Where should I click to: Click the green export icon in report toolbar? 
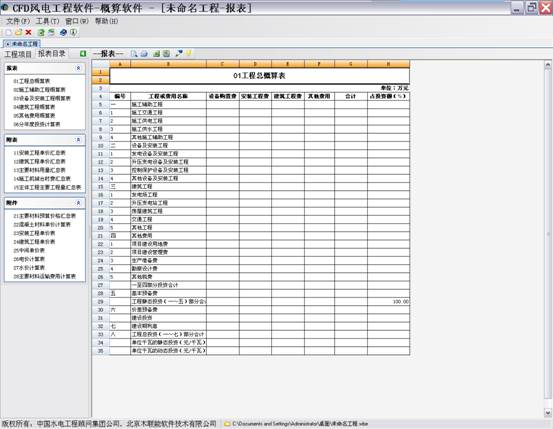click(x=157, y=54)
